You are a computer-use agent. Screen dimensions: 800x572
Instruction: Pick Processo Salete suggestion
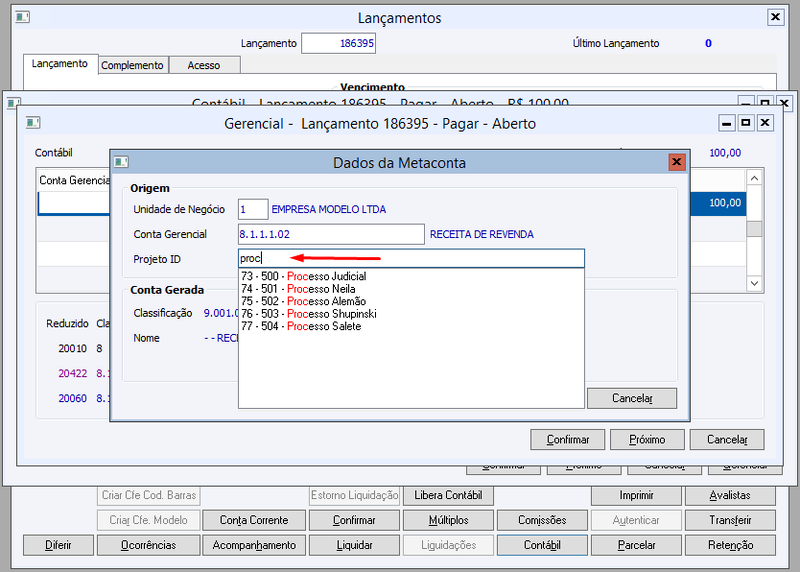point(301,326)
